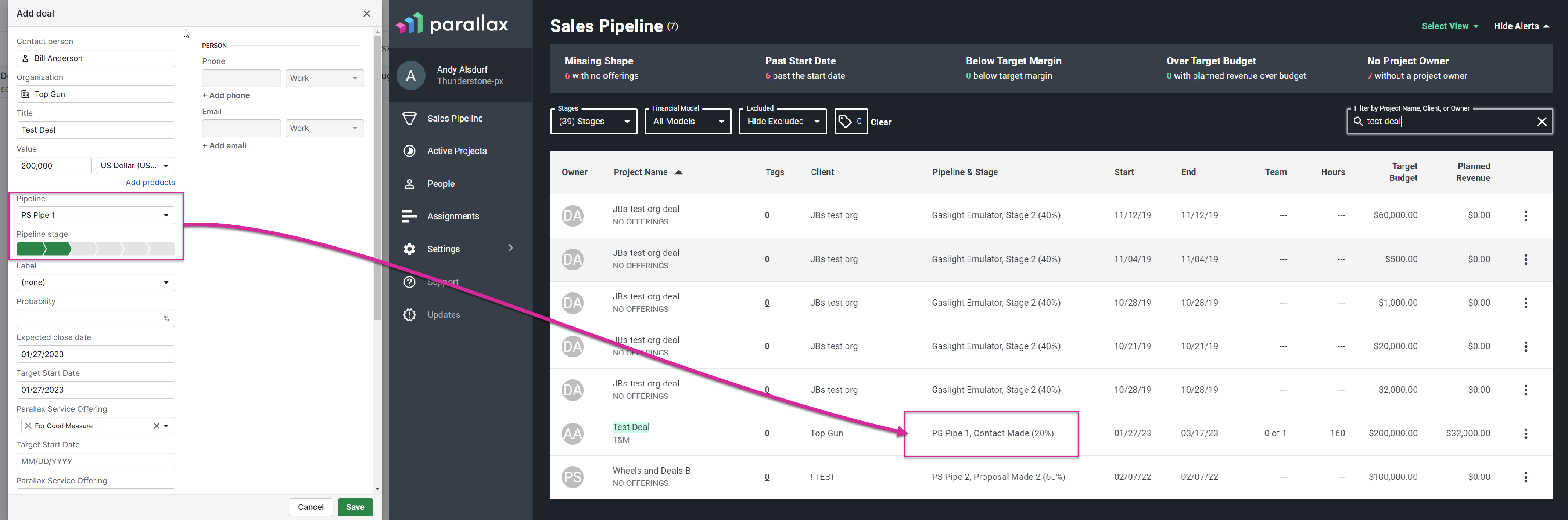Screen dimensions: 1568x520
Task: Click the Add email link
Action: click(224, 146)
